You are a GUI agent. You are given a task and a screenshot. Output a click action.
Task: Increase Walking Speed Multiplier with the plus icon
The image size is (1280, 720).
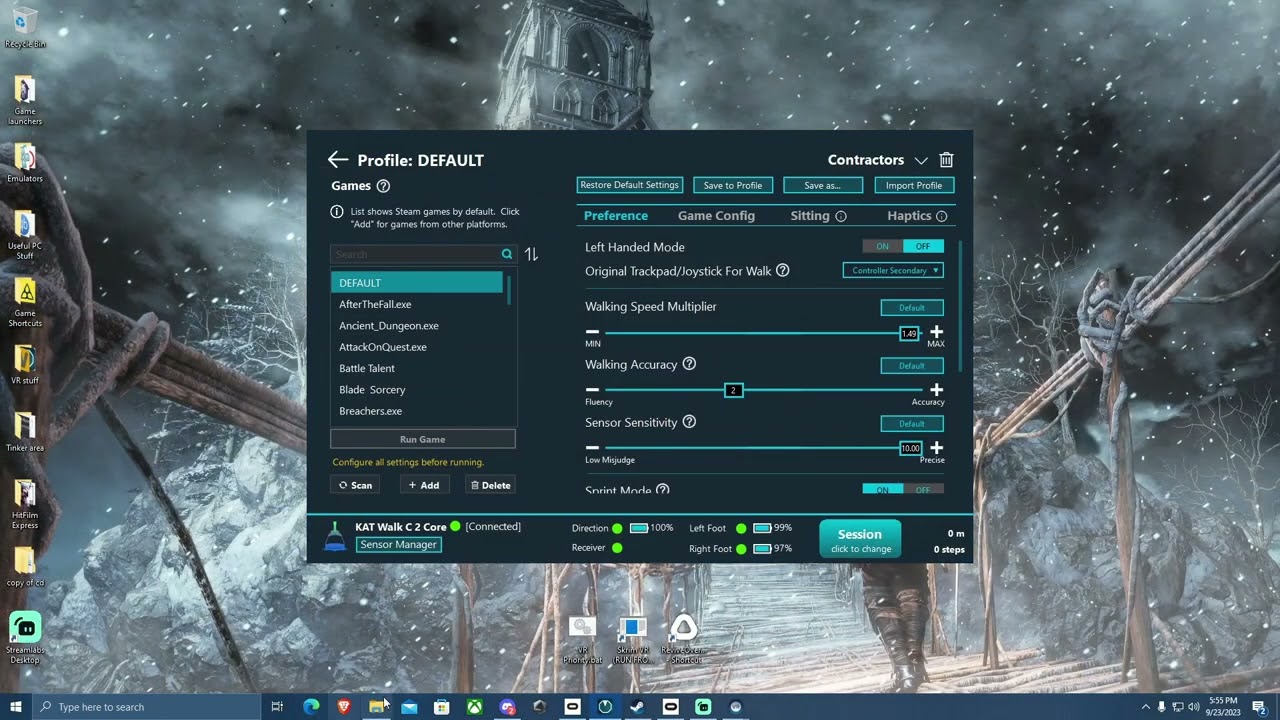936,332
